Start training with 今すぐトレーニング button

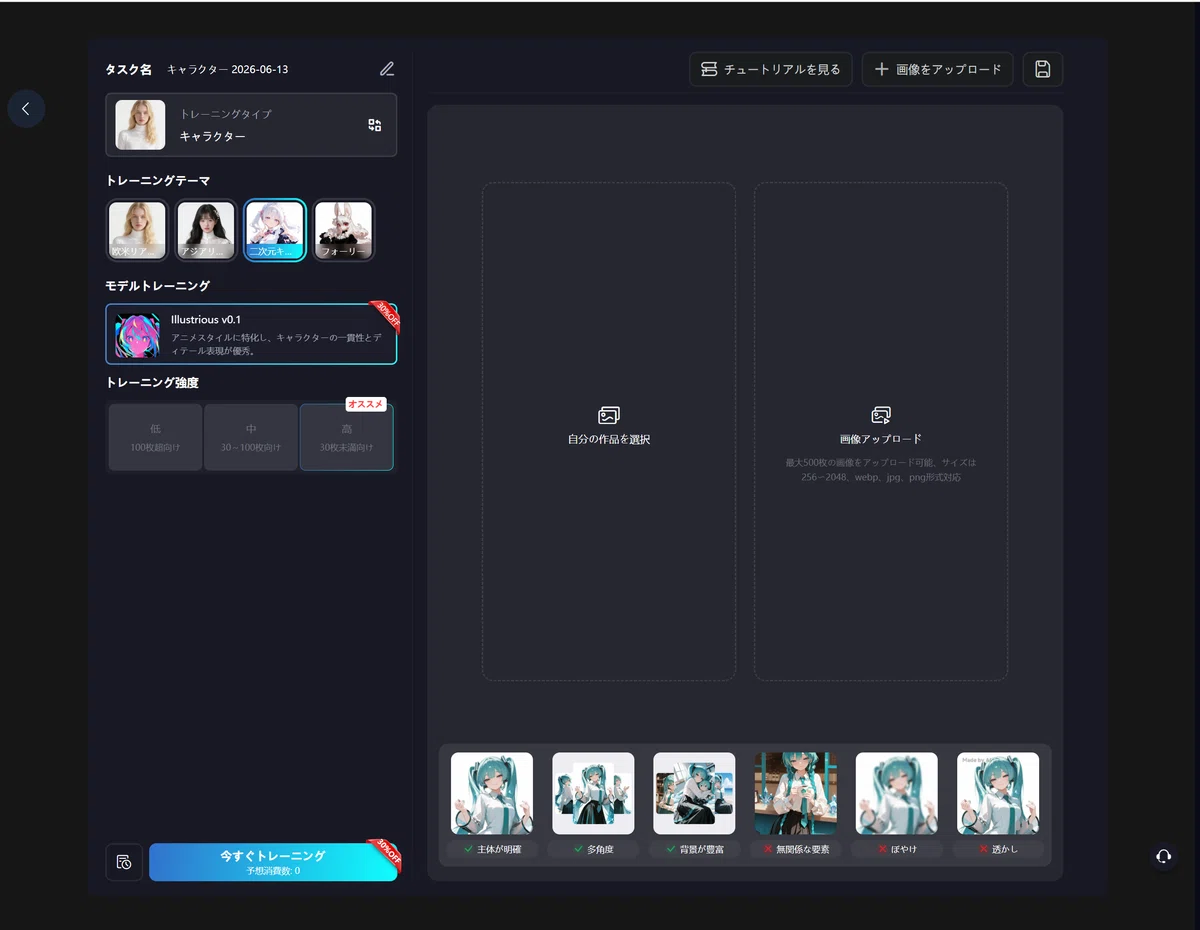[x=273, y=862]
